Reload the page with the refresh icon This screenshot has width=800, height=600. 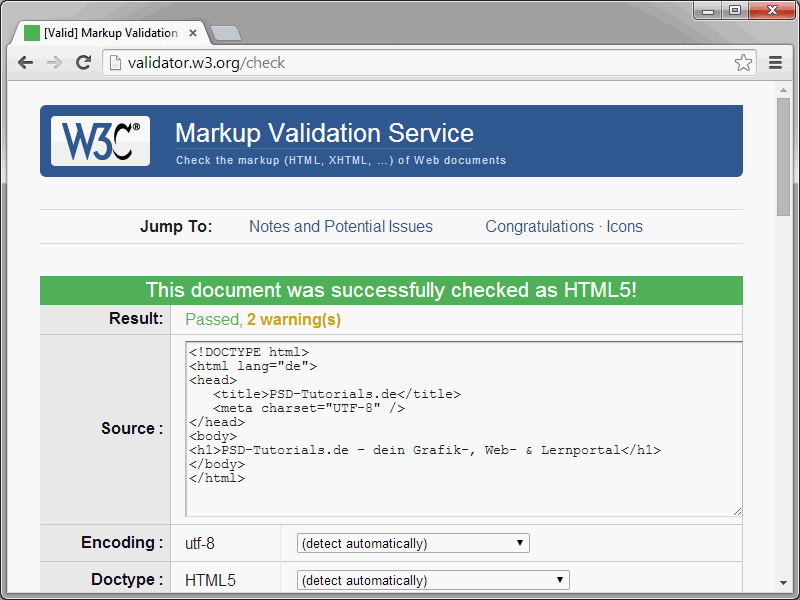tap(84, 63)
